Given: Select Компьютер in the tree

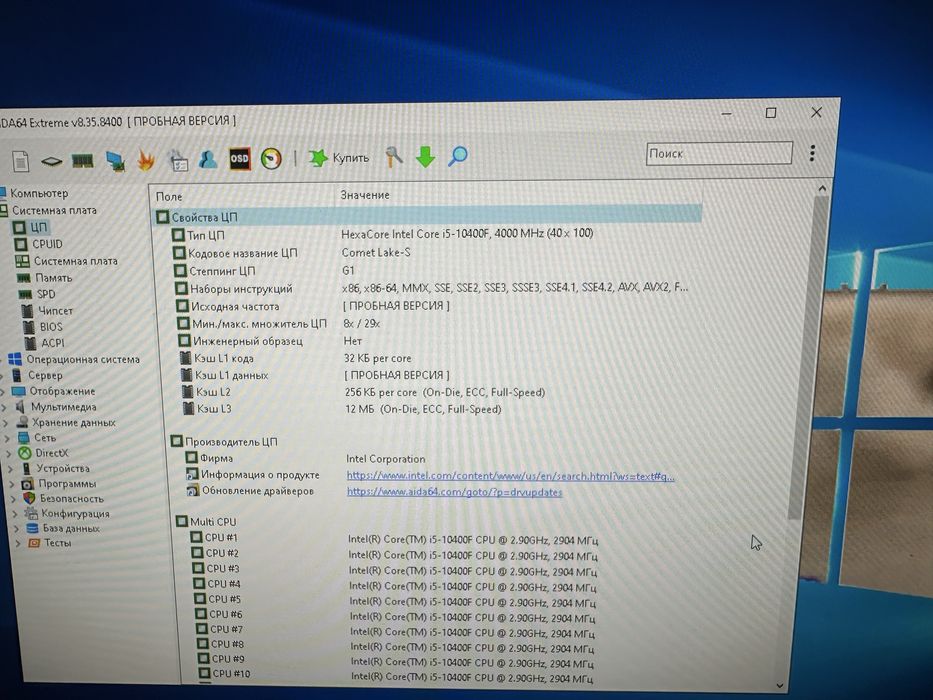Looking at the screenshot, I should pyautogui.click(x=39, y=193).
